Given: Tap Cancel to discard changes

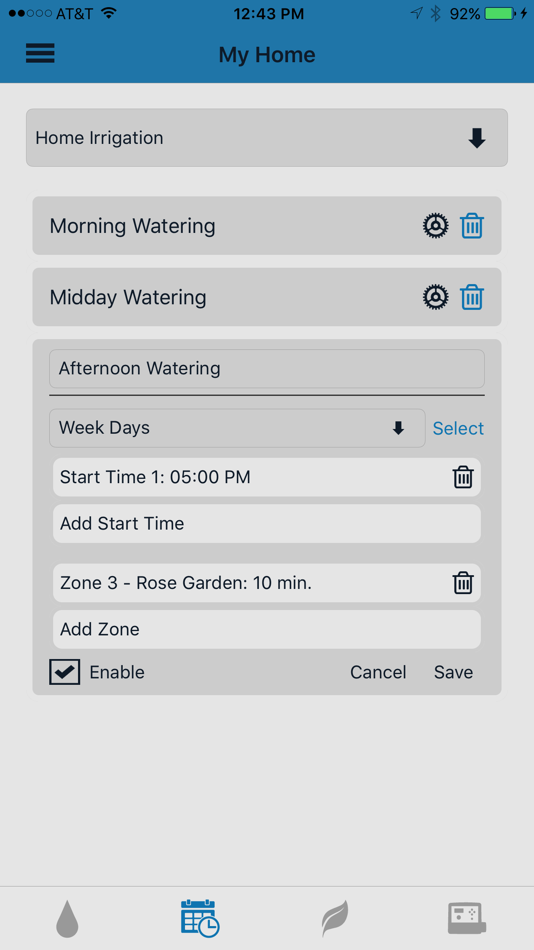Looking at the screenshot, I should [378, 672].
